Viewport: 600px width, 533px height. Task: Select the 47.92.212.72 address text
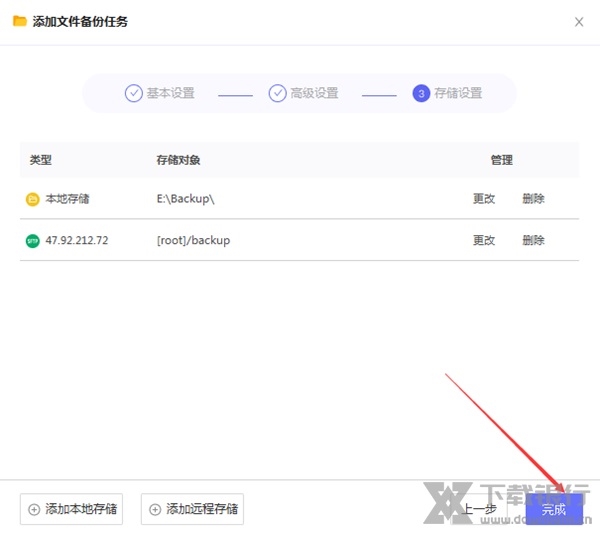click(77, 240)
